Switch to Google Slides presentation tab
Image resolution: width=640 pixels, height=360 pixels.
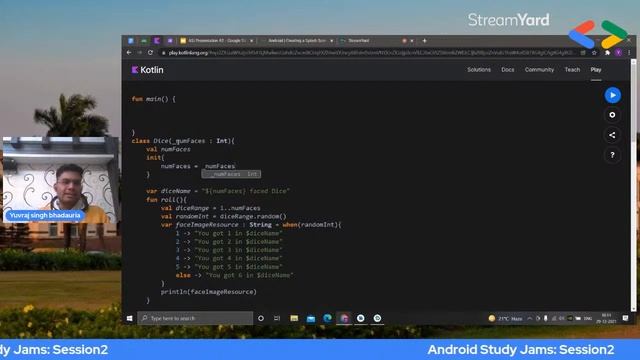tap(216, 41)
